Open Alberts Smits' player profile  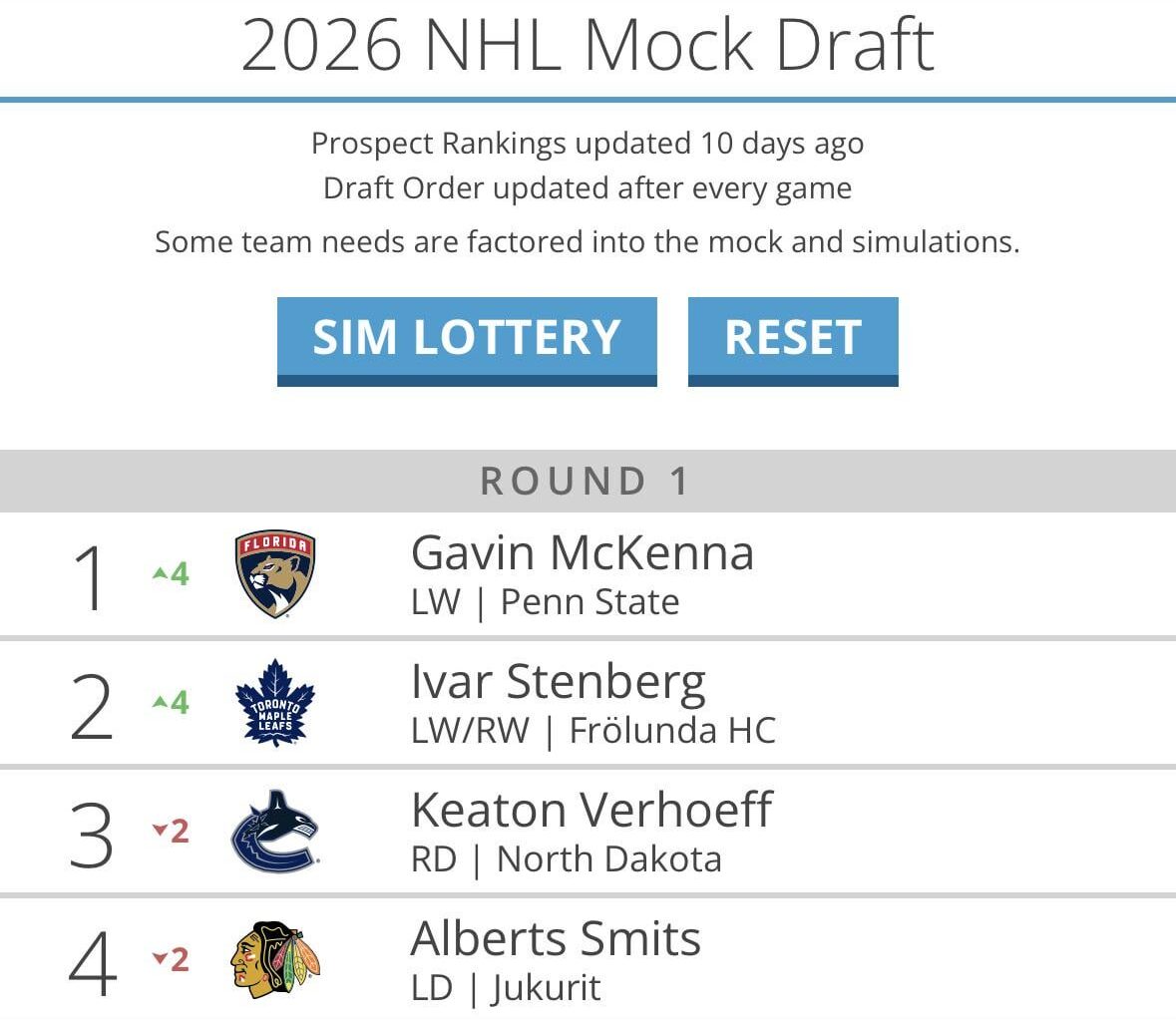pos(556,938)
